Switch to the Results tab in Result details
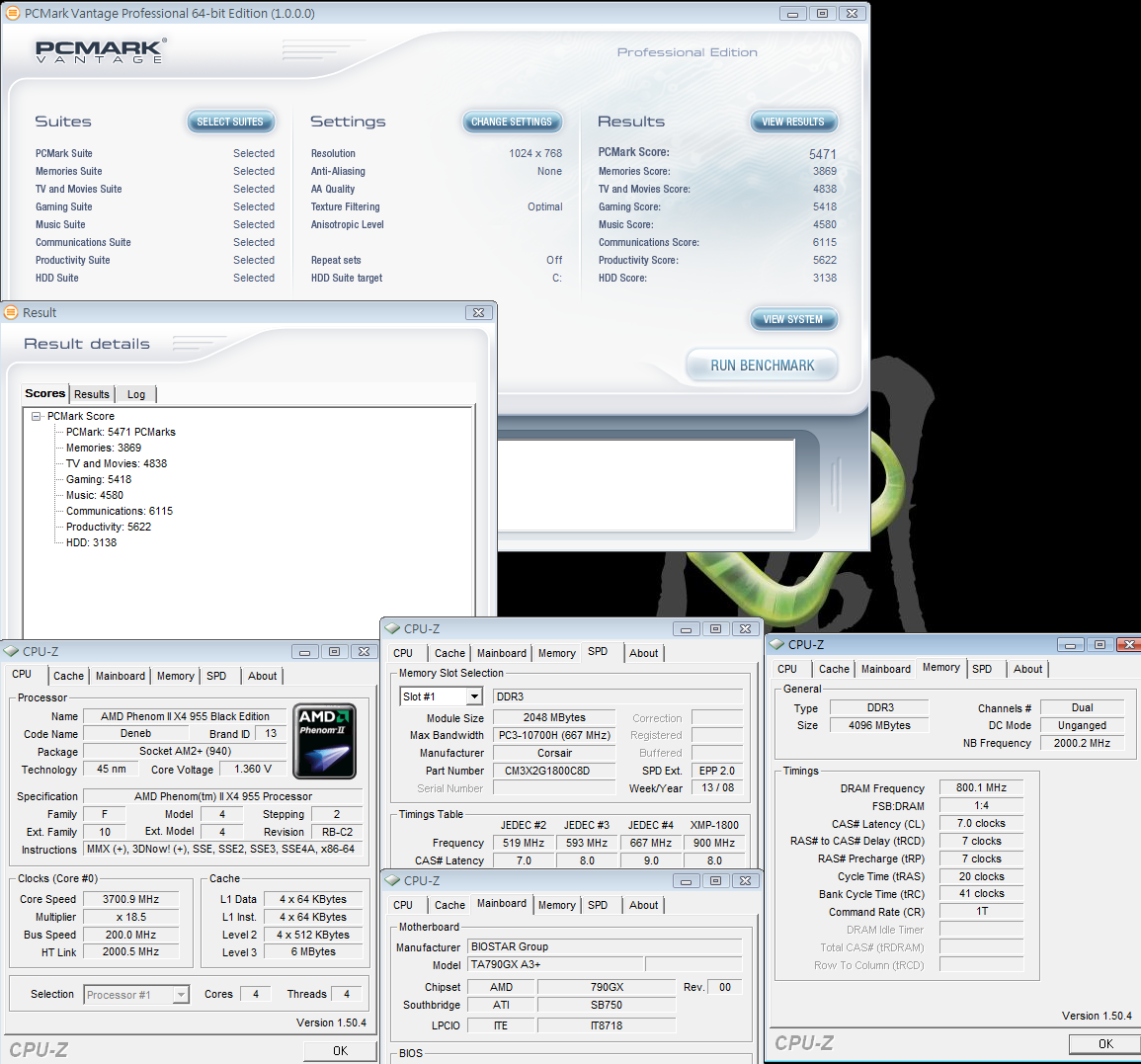The image size is (1141, 1064). point(92,394)
